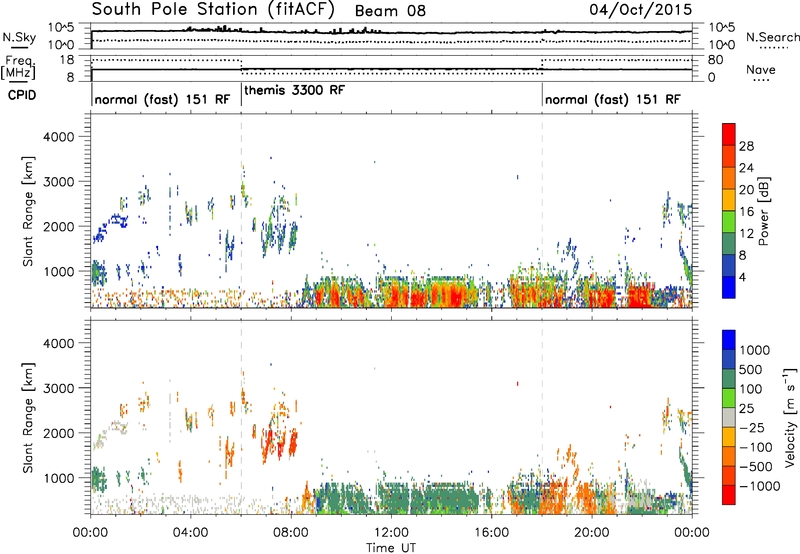800x554 pixels.
Task: Click the date '04/Oct/2015'
Action: click(641, 9)
